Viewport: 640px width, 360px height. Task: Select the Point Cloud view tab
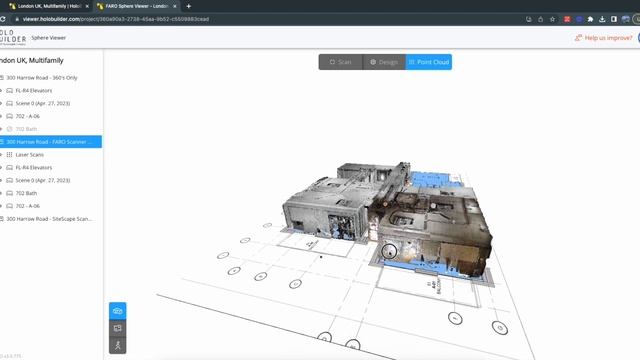coord(429,62)
